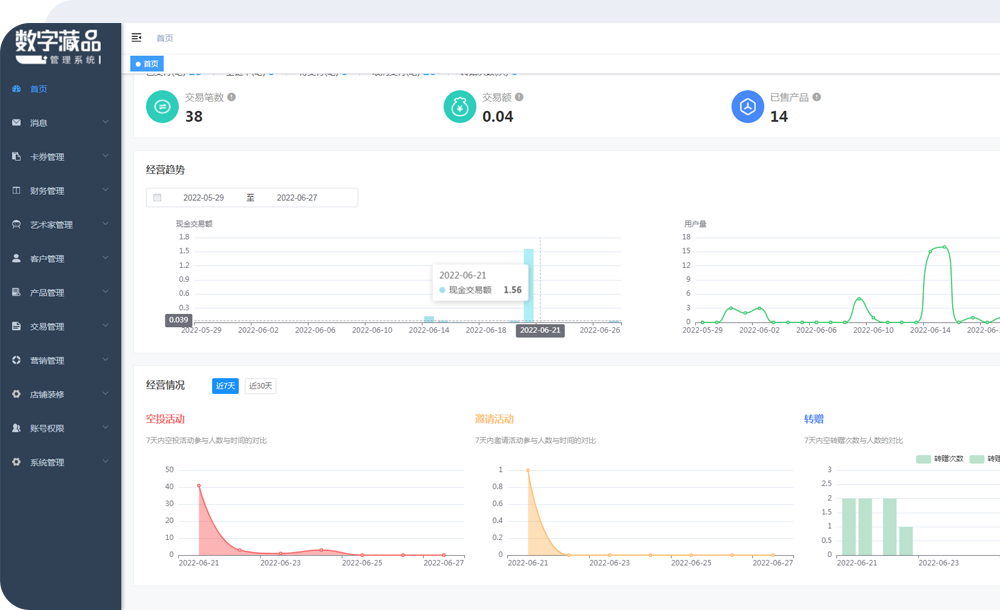The height and width of the screenshot is (610, 1000).
Task: Click the 现金交易额 chart title
Action: tap(194, 224)
